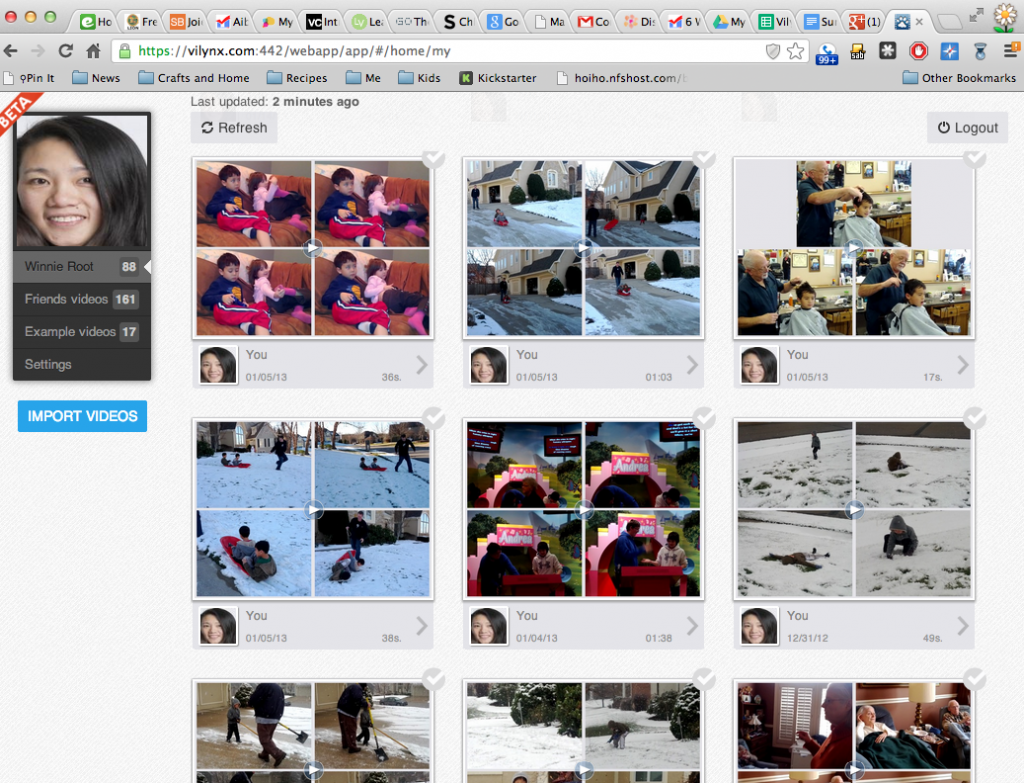Toggle checkmark on the snowy bushes video

tap(704, 679)
